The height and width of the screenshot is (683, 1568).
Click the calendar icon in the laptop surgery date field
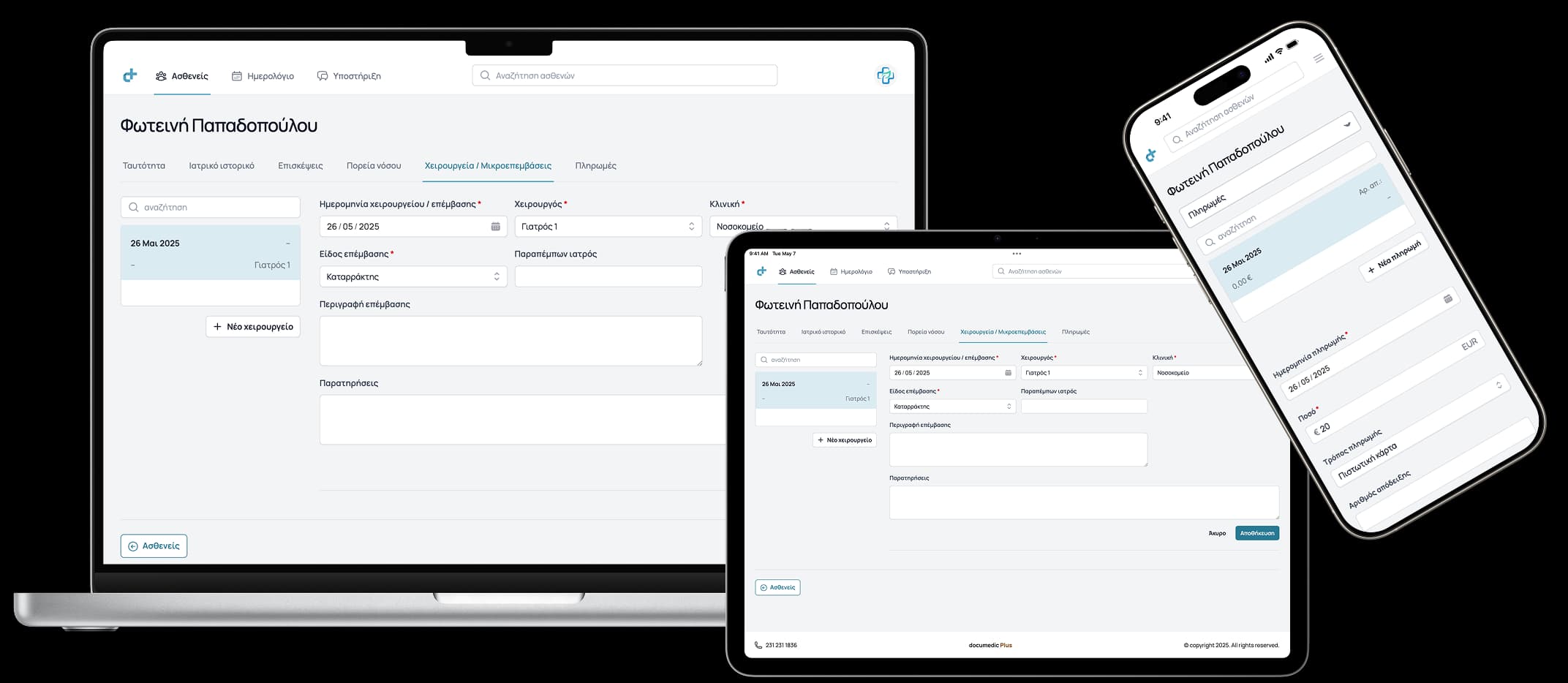click(x=495, y=227)
